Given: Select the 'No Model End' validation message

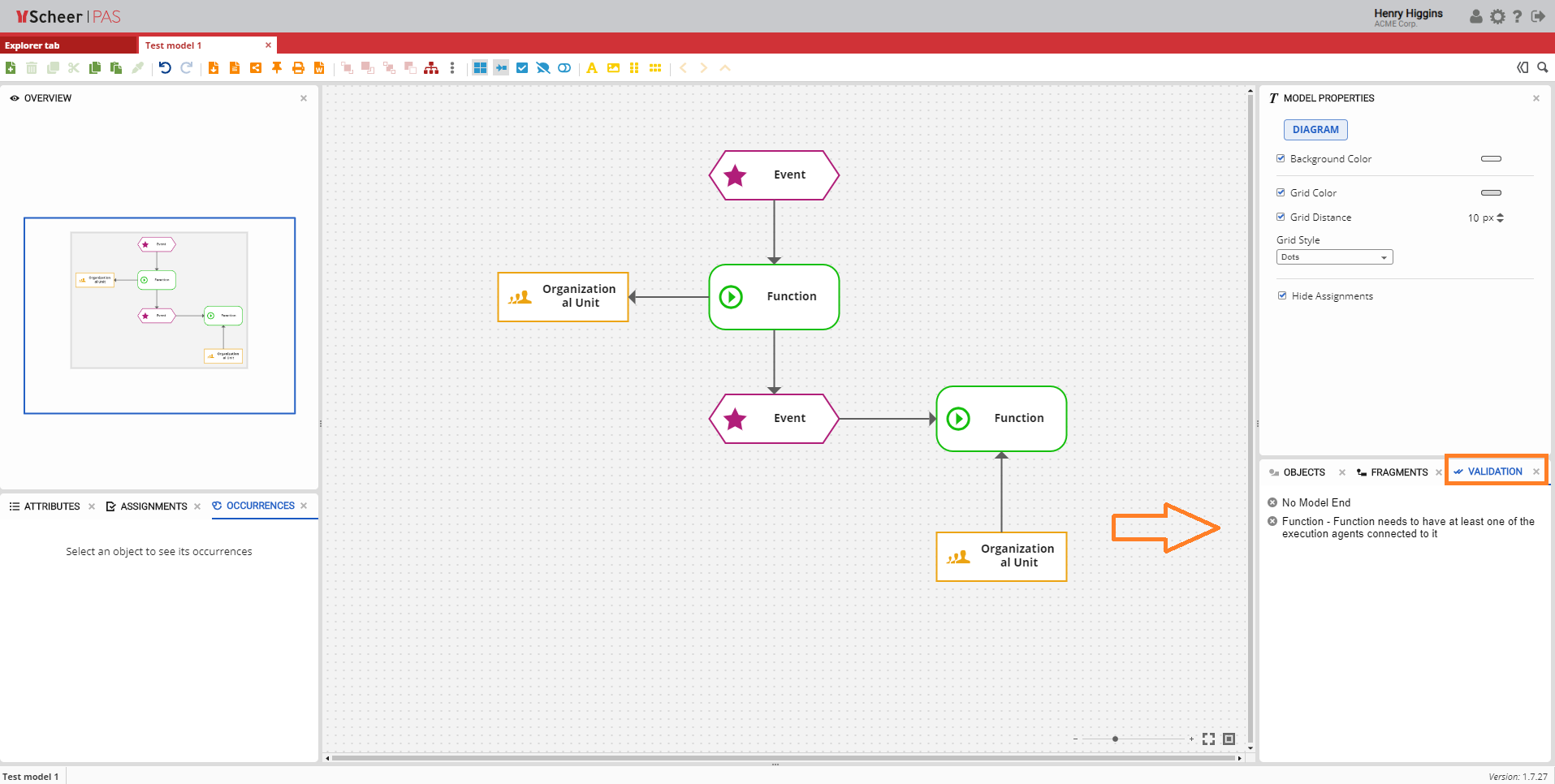Looking at the screenshot, I should [x=1315, y=503].
